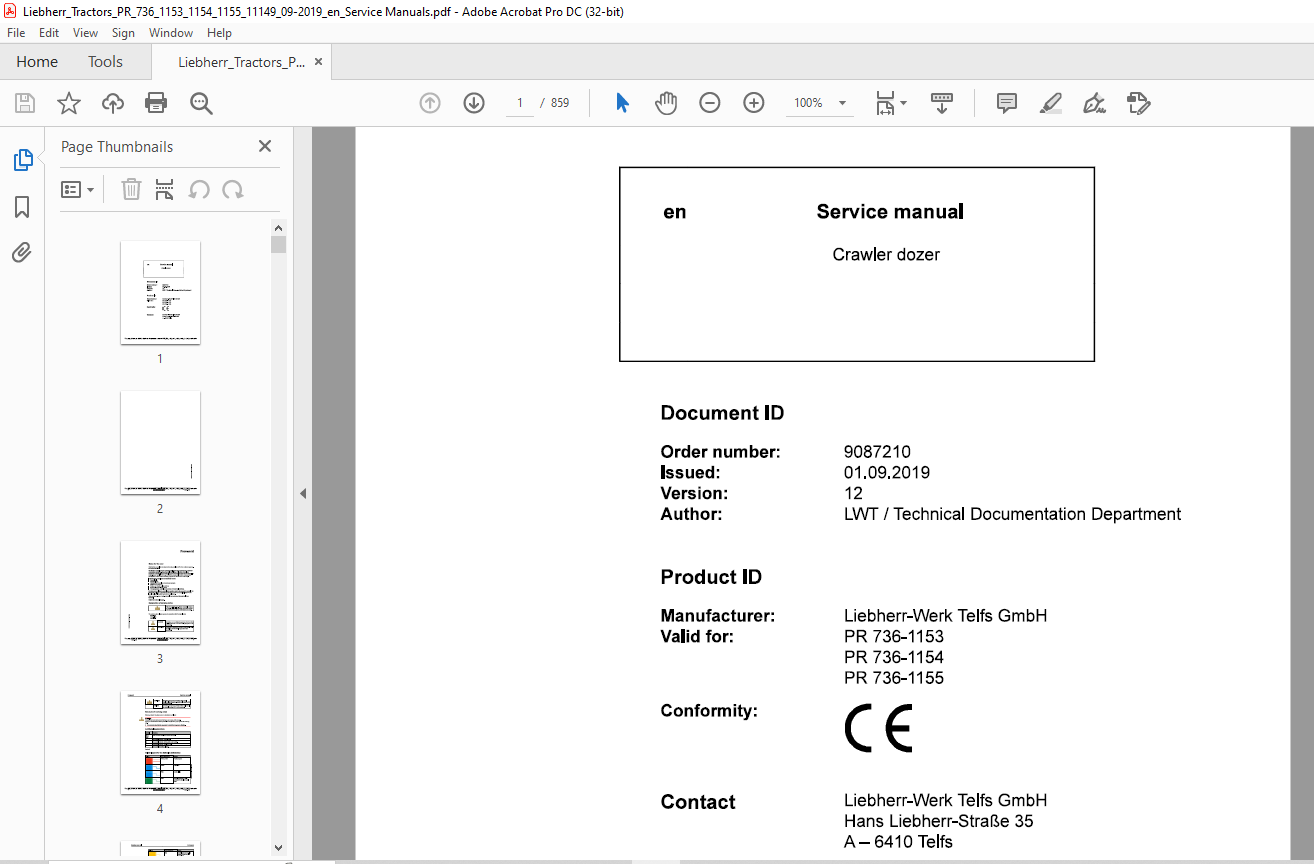Select the page 1 thumbnail

[x=160, y=292]
